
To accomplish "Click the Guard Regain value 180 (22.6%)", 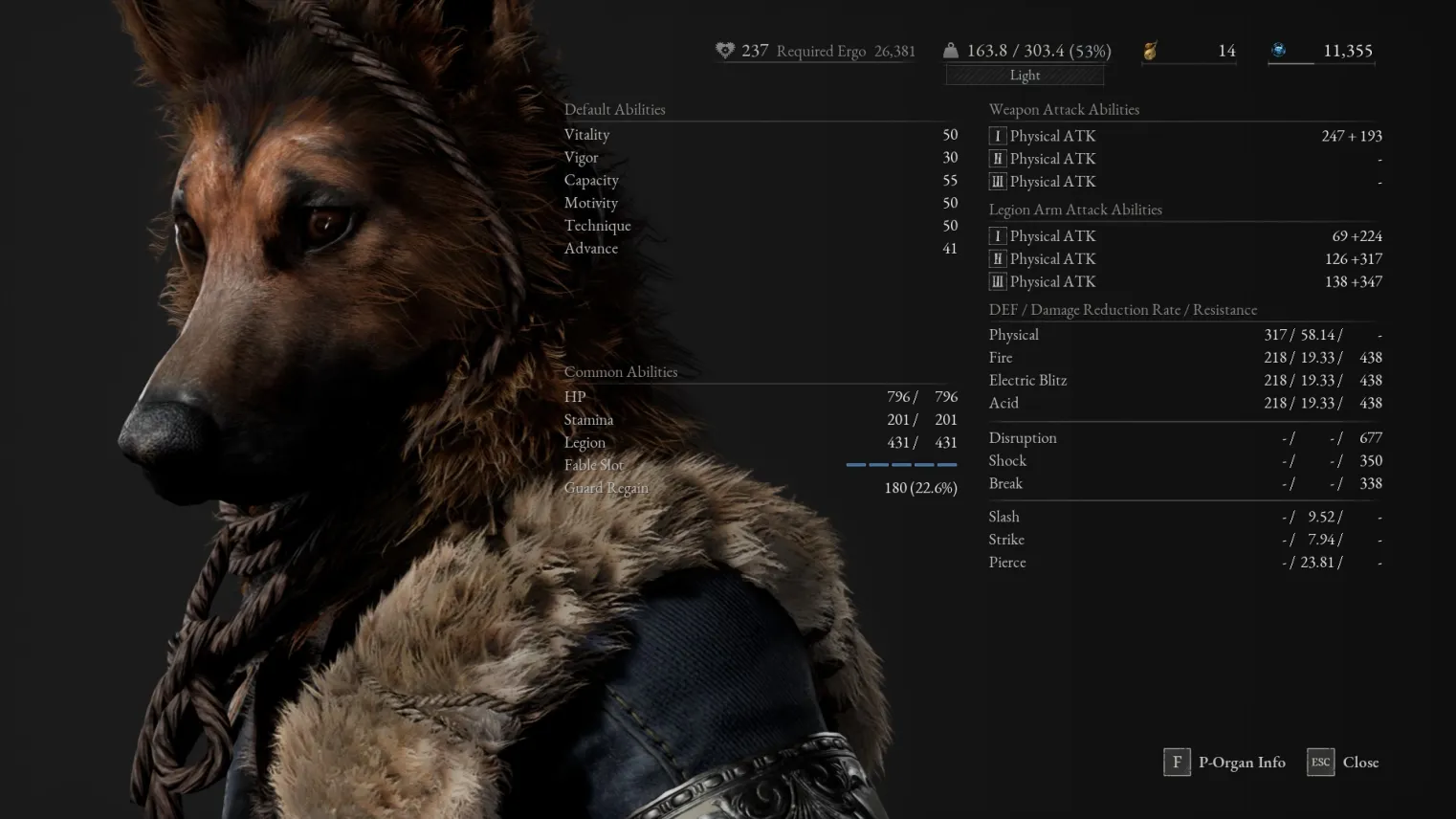I will point(920,488).
